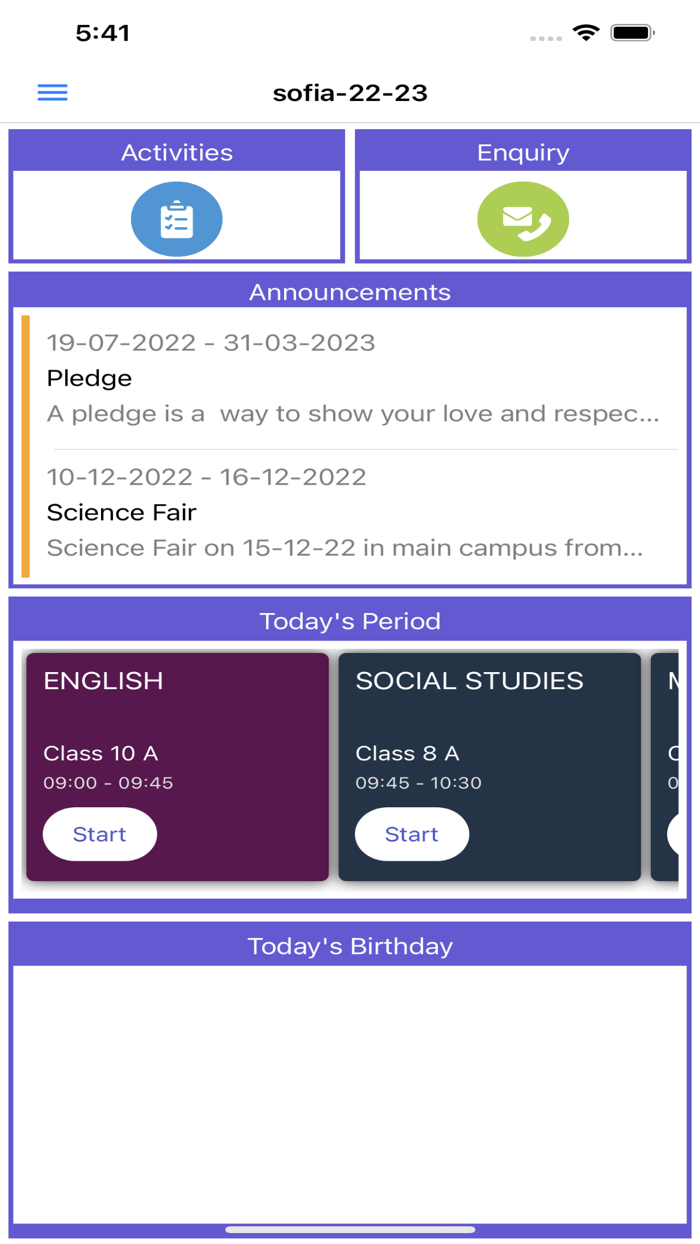Tap the green Enquiry mail icon
The image size is (700, 1244).
(x=524, y=218)
